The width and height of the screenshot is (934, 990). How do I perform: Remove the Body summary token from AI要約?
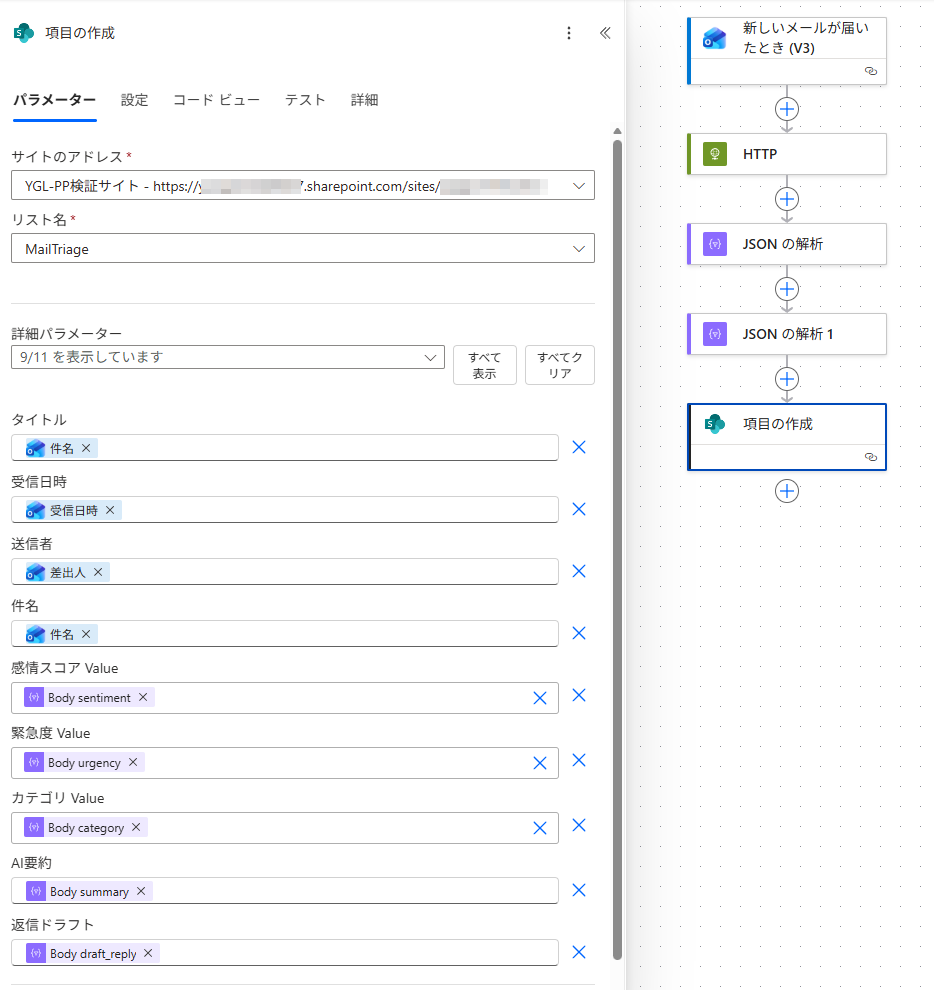click(x=141, y=891)
